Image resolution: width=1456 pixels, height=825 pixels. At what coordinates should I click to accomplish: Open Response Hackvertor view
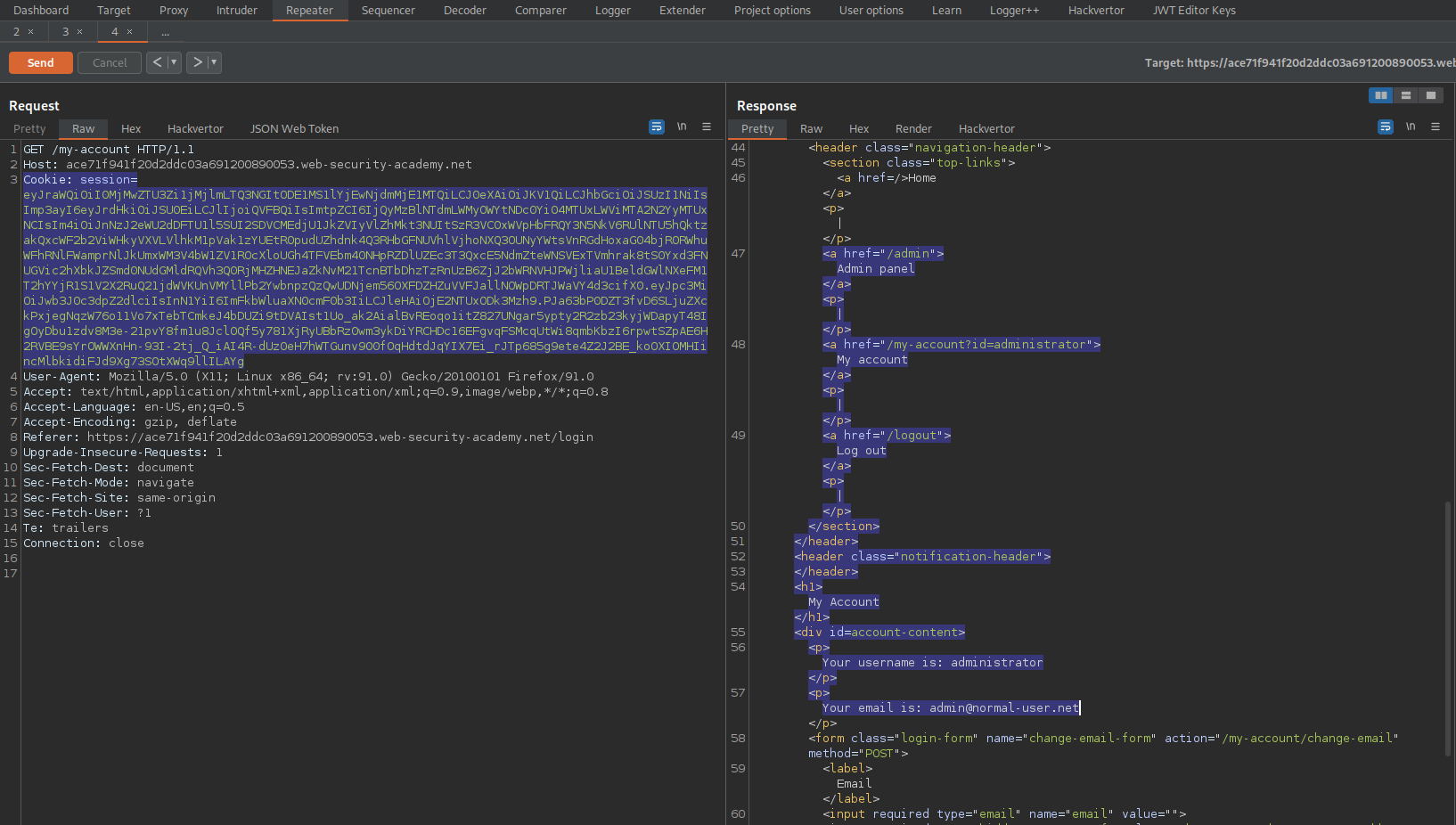(986, 129)
